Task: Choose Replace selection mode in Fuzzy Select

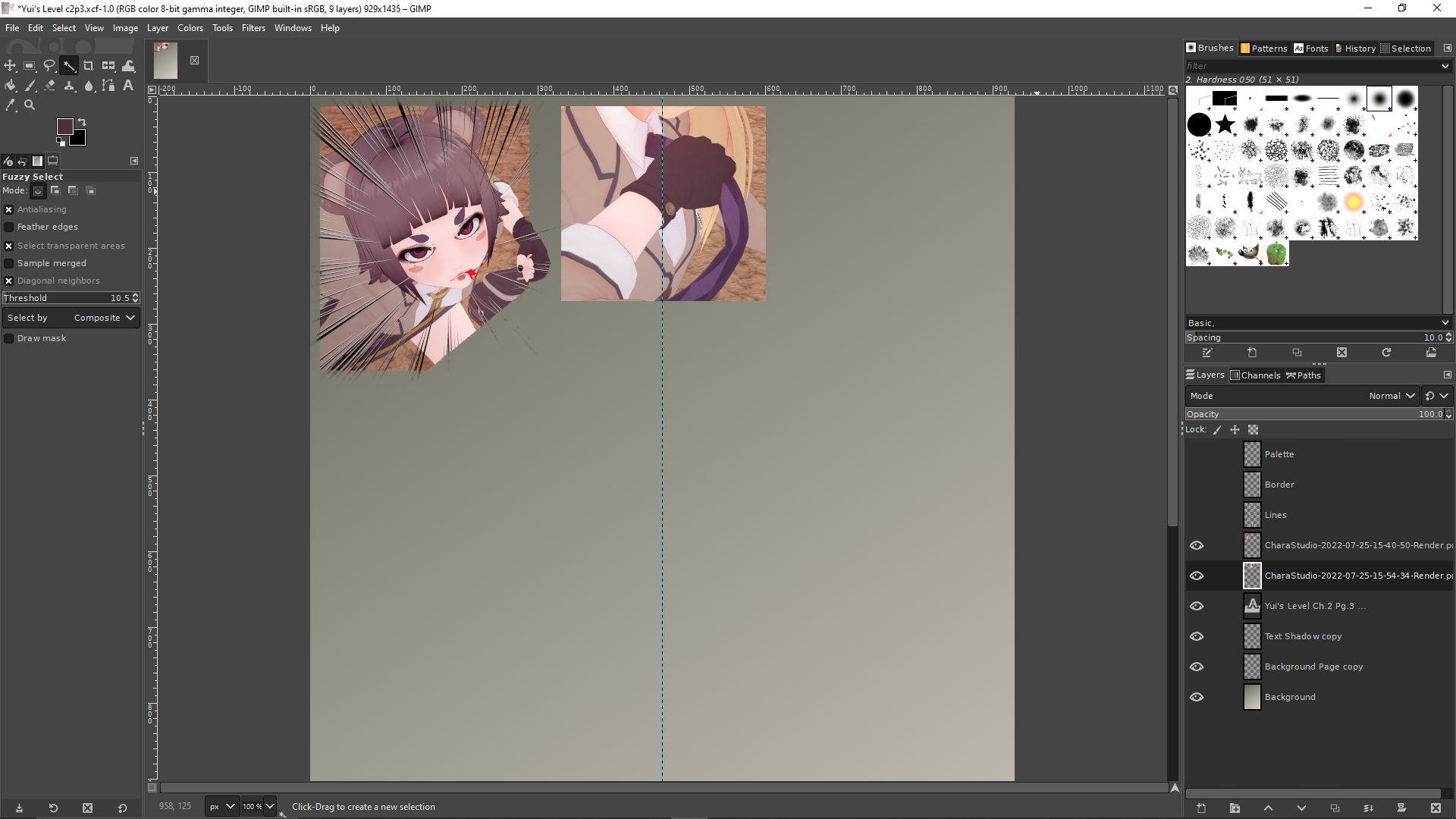Action: (38, 190)
